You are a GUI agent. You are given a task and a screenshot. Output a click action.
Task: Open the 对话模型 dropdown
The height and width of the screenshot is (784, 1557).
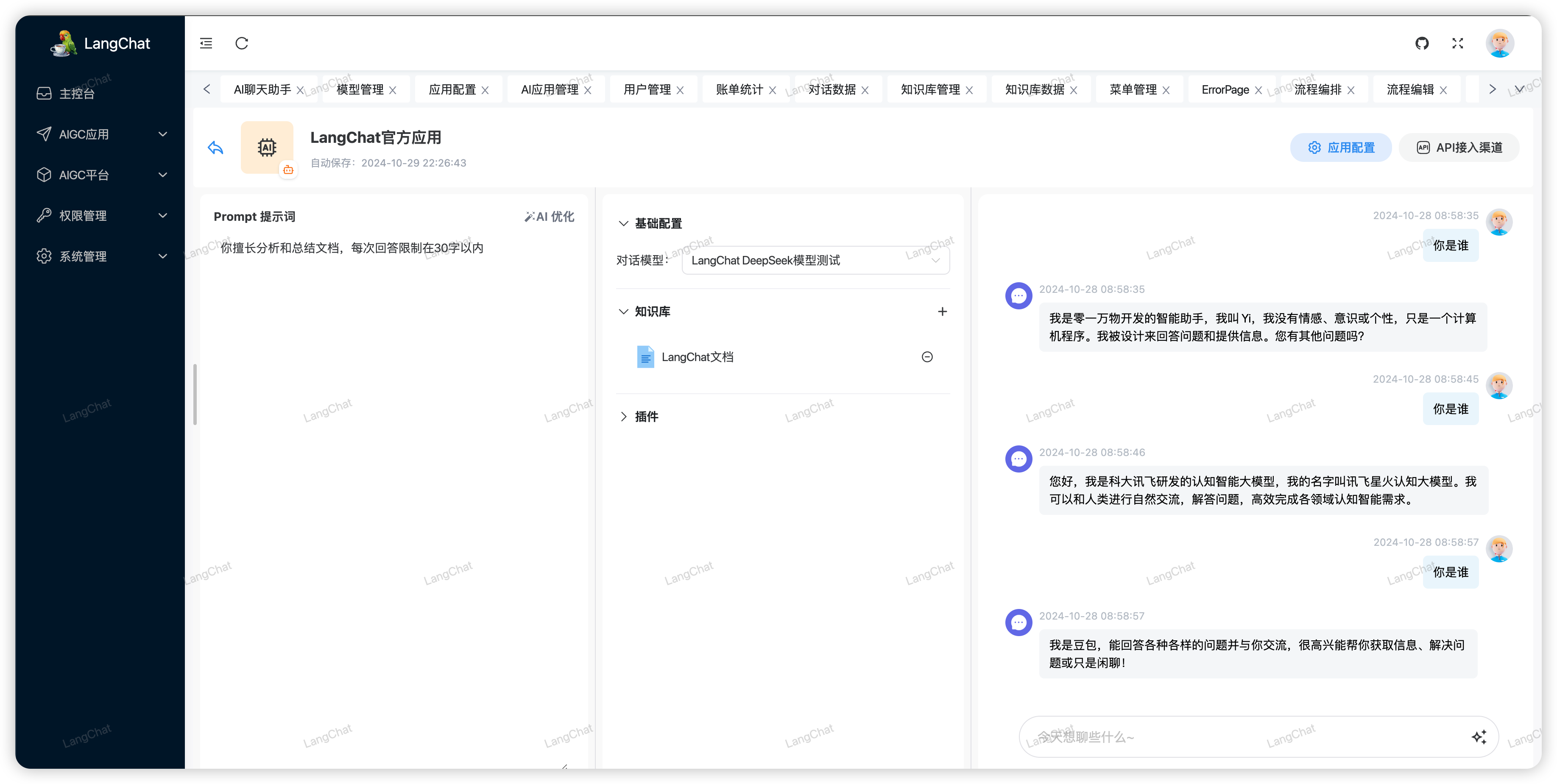coord(815,260)
